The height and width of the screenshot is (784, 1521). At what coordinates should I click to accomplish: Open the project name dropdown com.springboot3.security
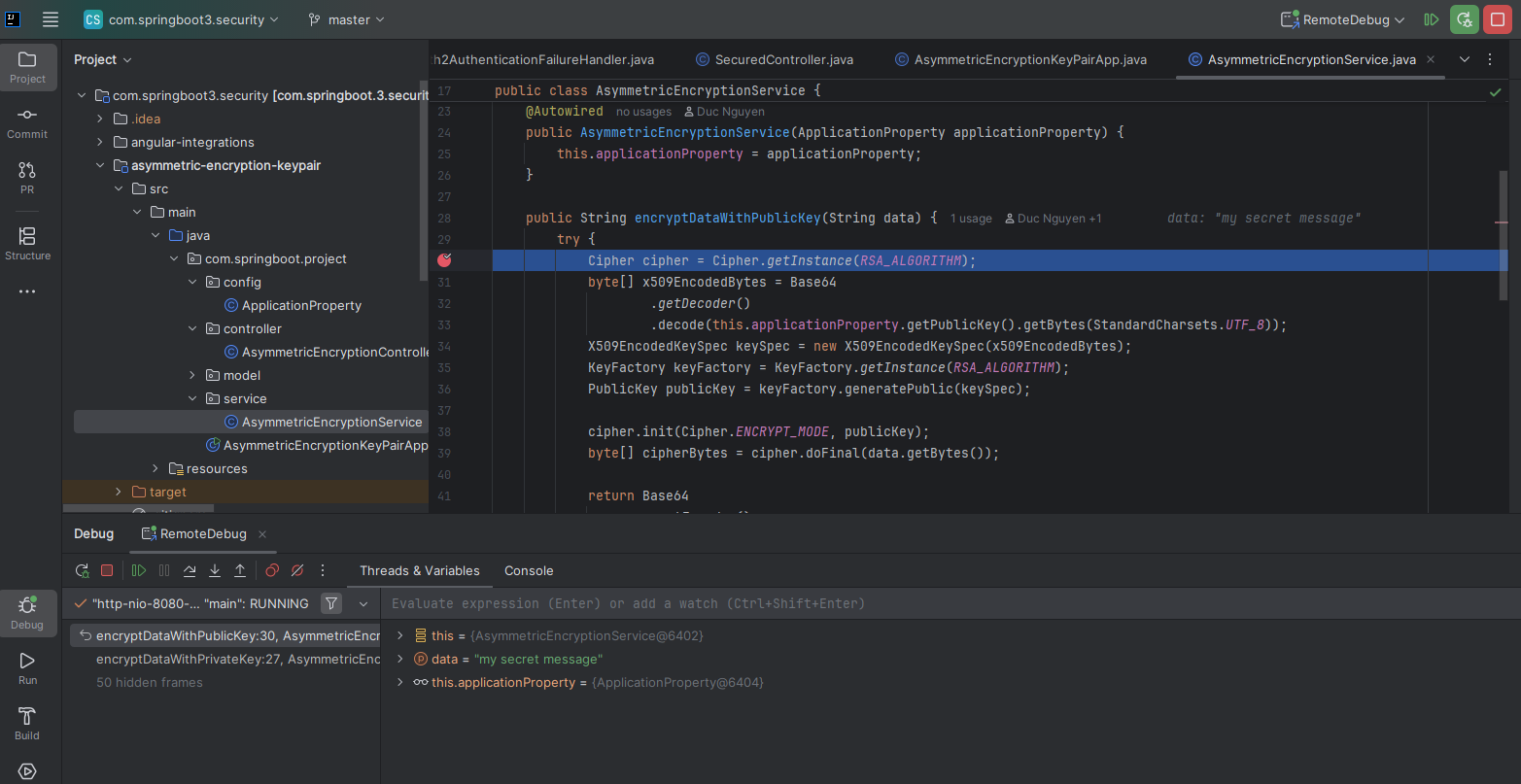(182, 19)
